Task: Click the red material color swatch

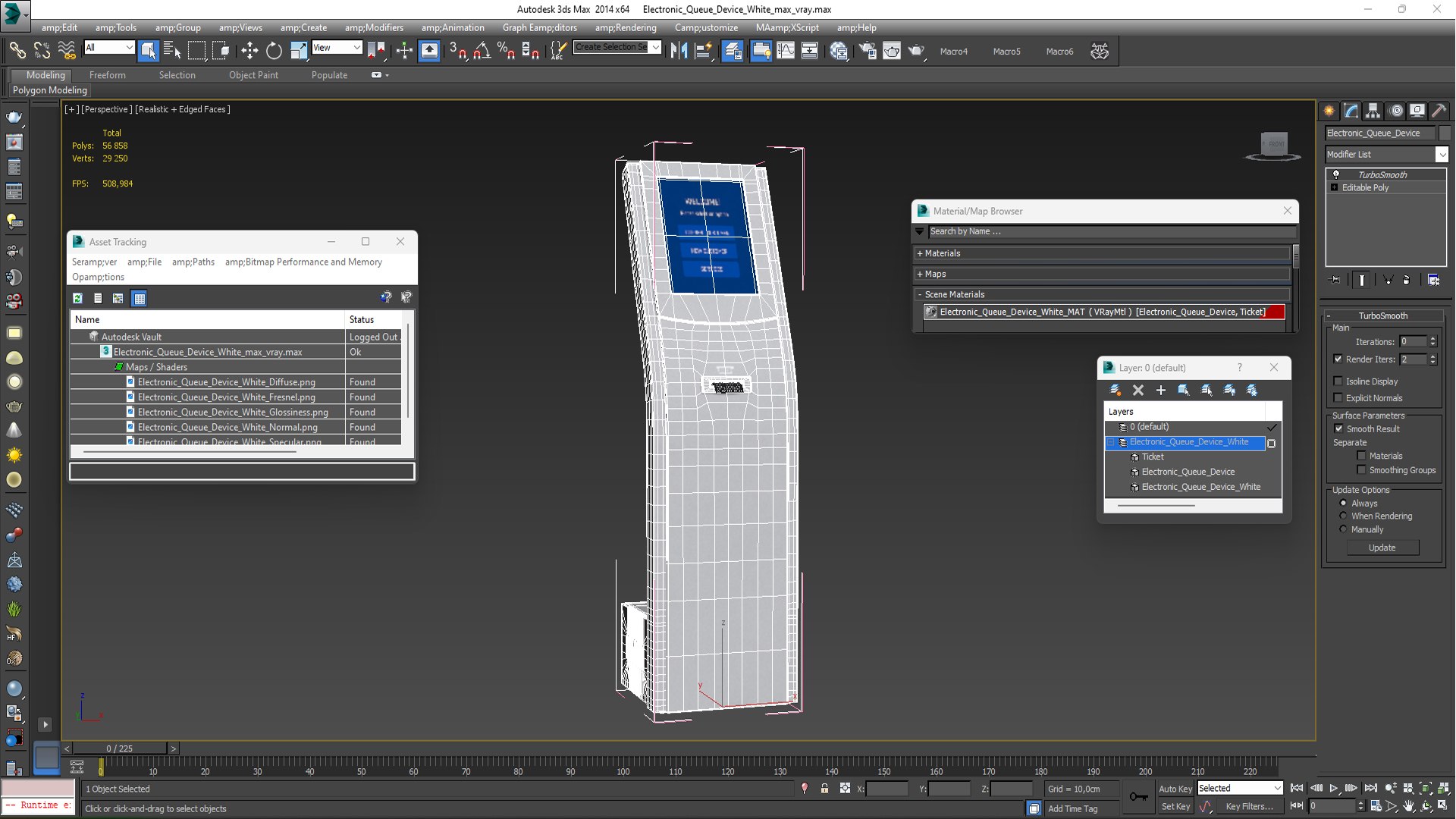Action: (x=1276, y=312)
